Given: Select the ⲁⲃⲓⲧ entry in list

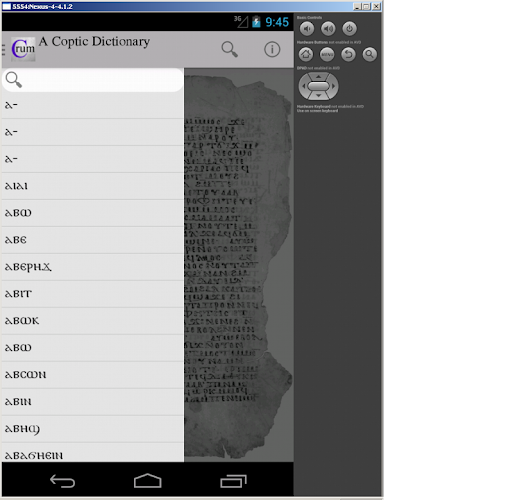Looking at the screenshot, I should pyautogui.click(x=93, y=294).
